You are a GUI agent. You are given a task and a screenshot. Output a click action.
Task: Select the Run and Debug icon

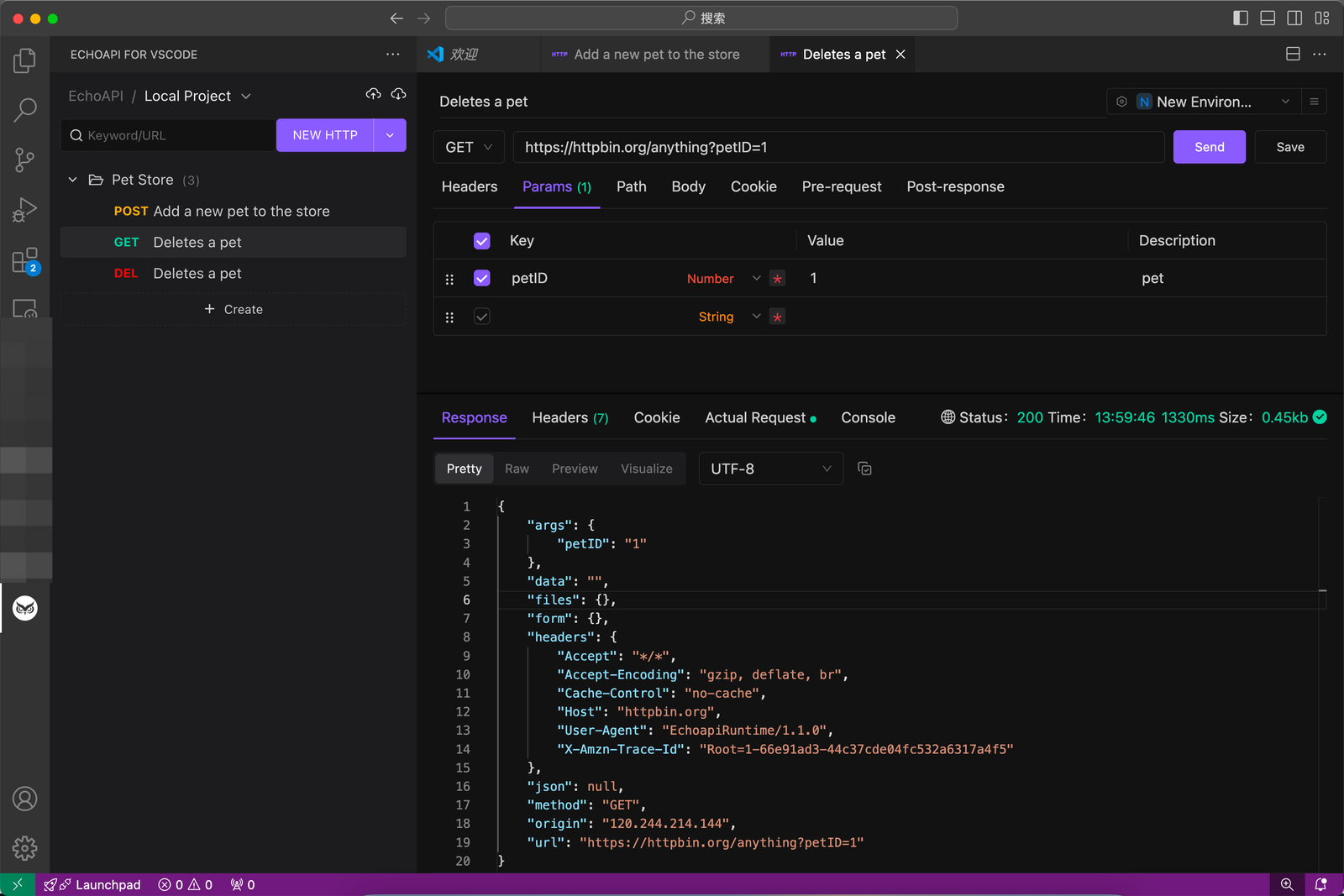25,209
